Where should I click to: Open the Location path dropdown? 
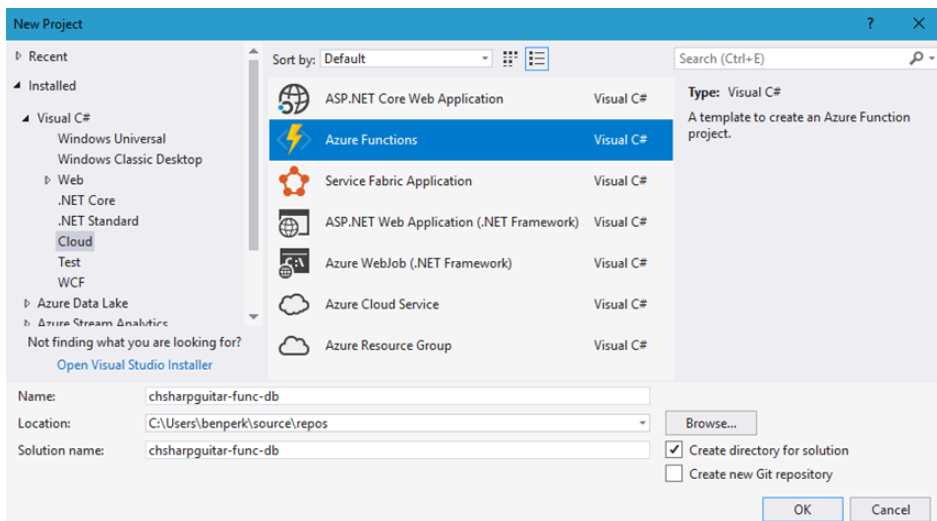641,423
